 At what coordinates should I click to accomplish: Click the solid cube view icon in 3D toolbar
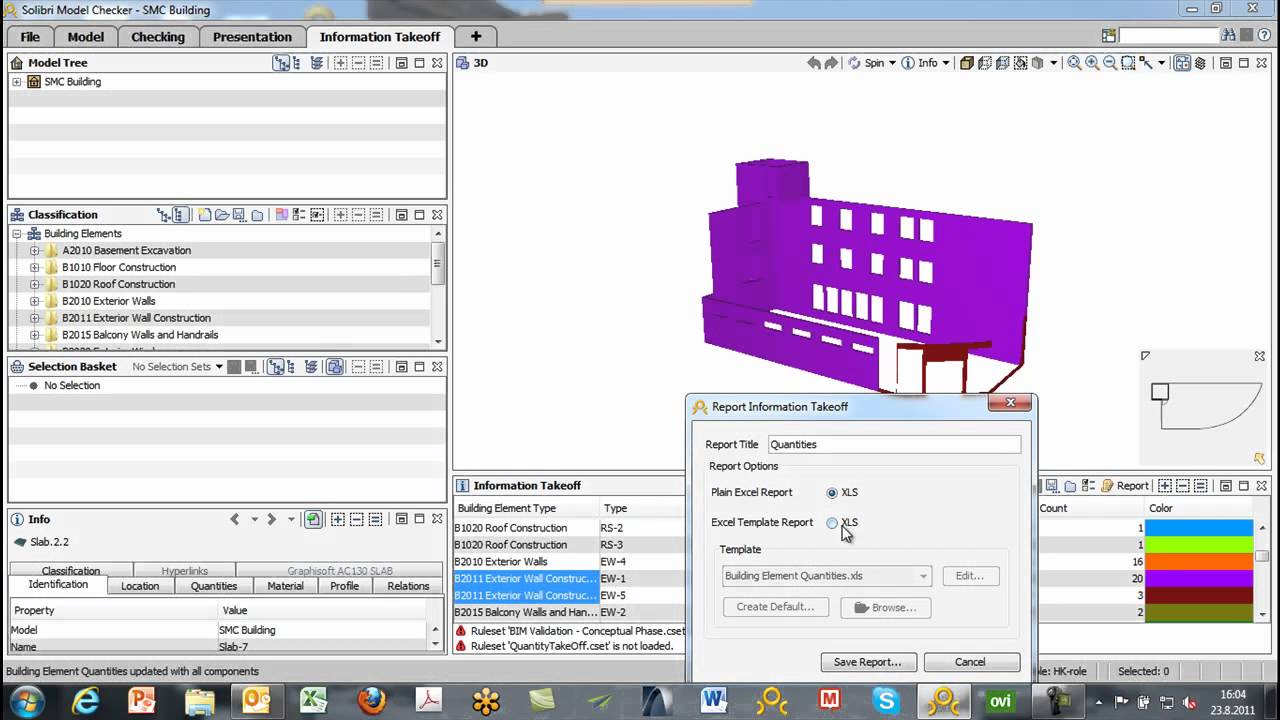[967, 63]
